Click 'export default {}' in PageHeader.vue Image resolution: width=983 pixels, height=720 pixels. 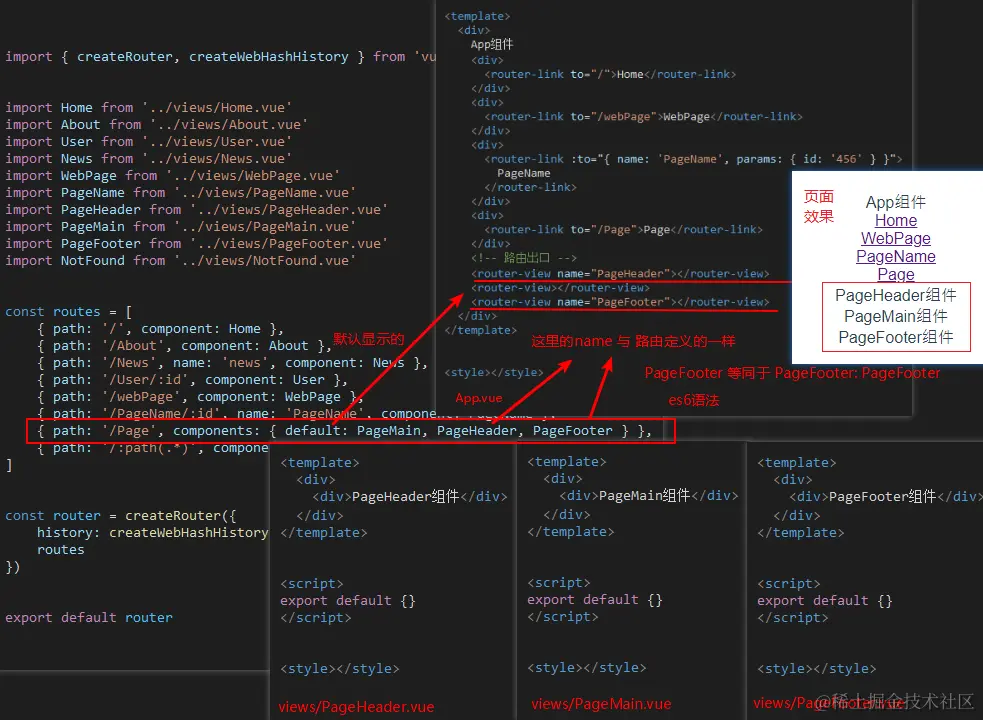[x=348, y=601]
